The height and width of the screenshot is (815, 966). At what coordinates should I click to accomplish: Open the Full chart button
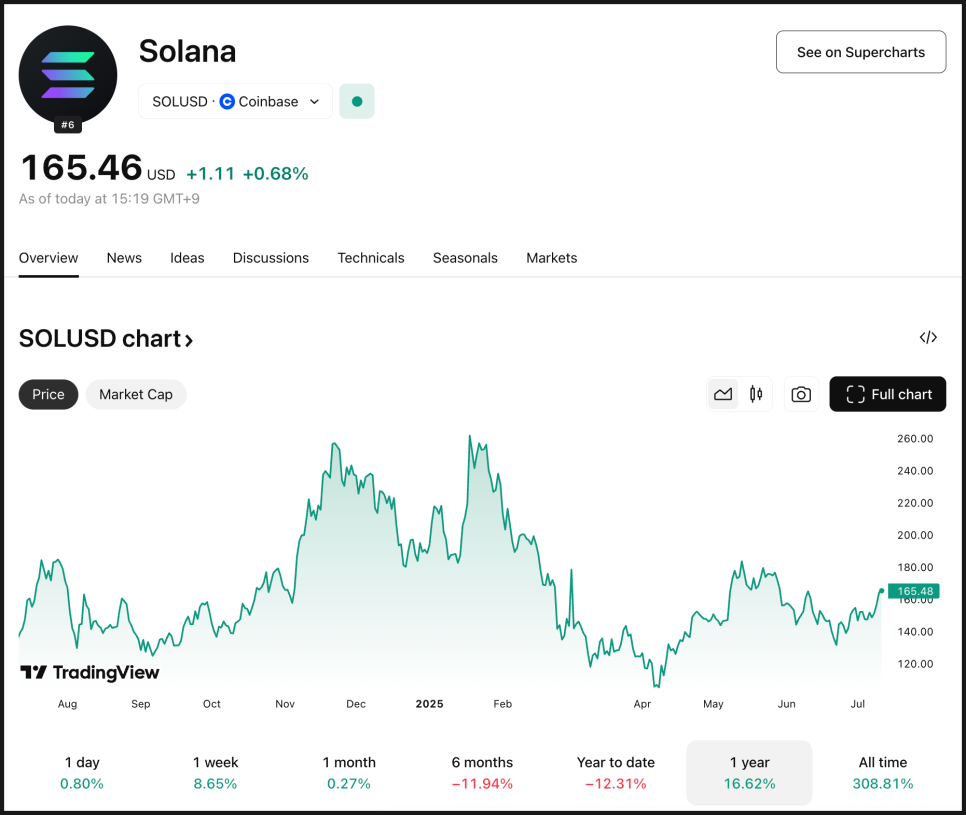coord(887,394)
